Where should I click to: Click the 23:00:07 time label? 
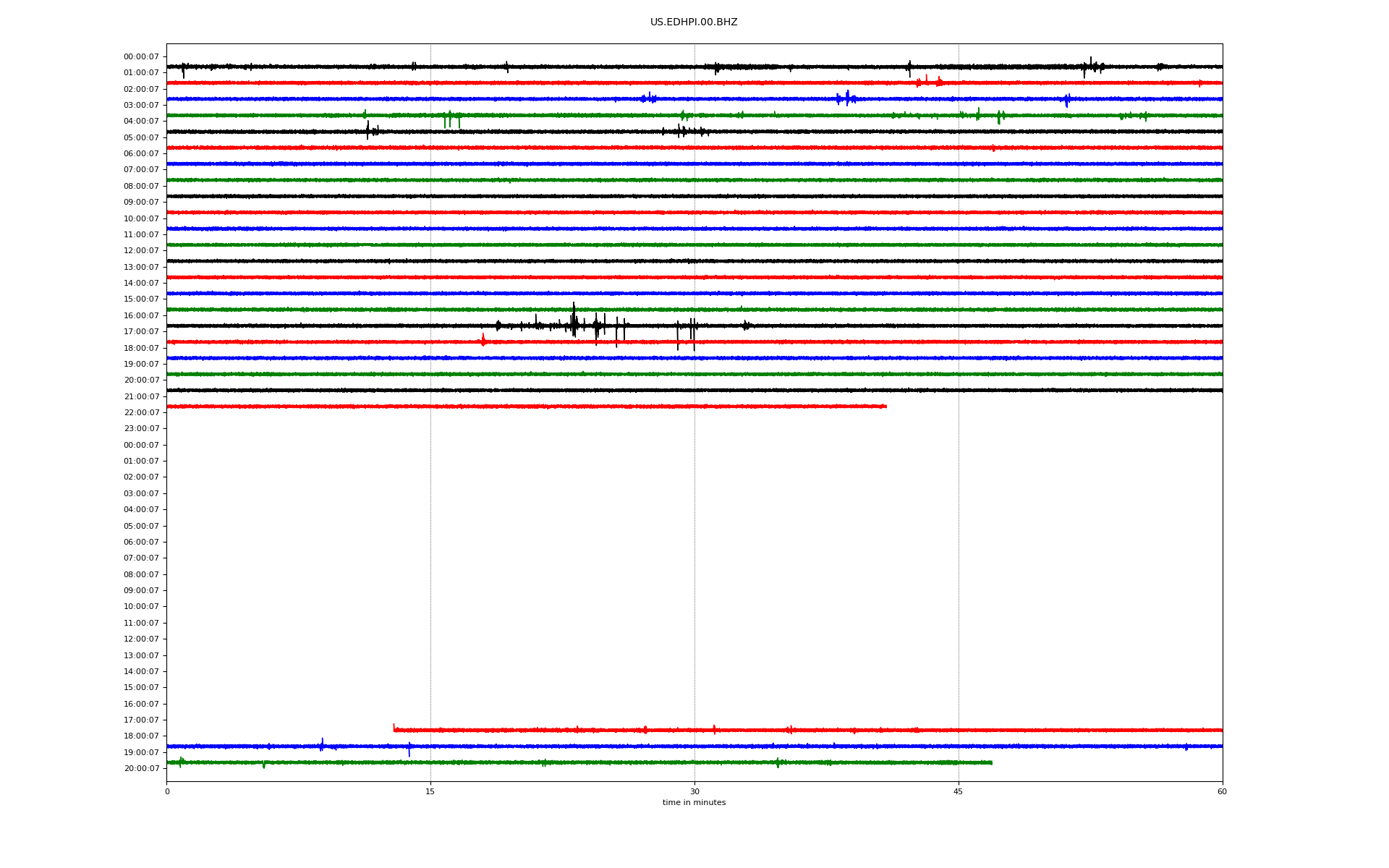pos(141,428)
